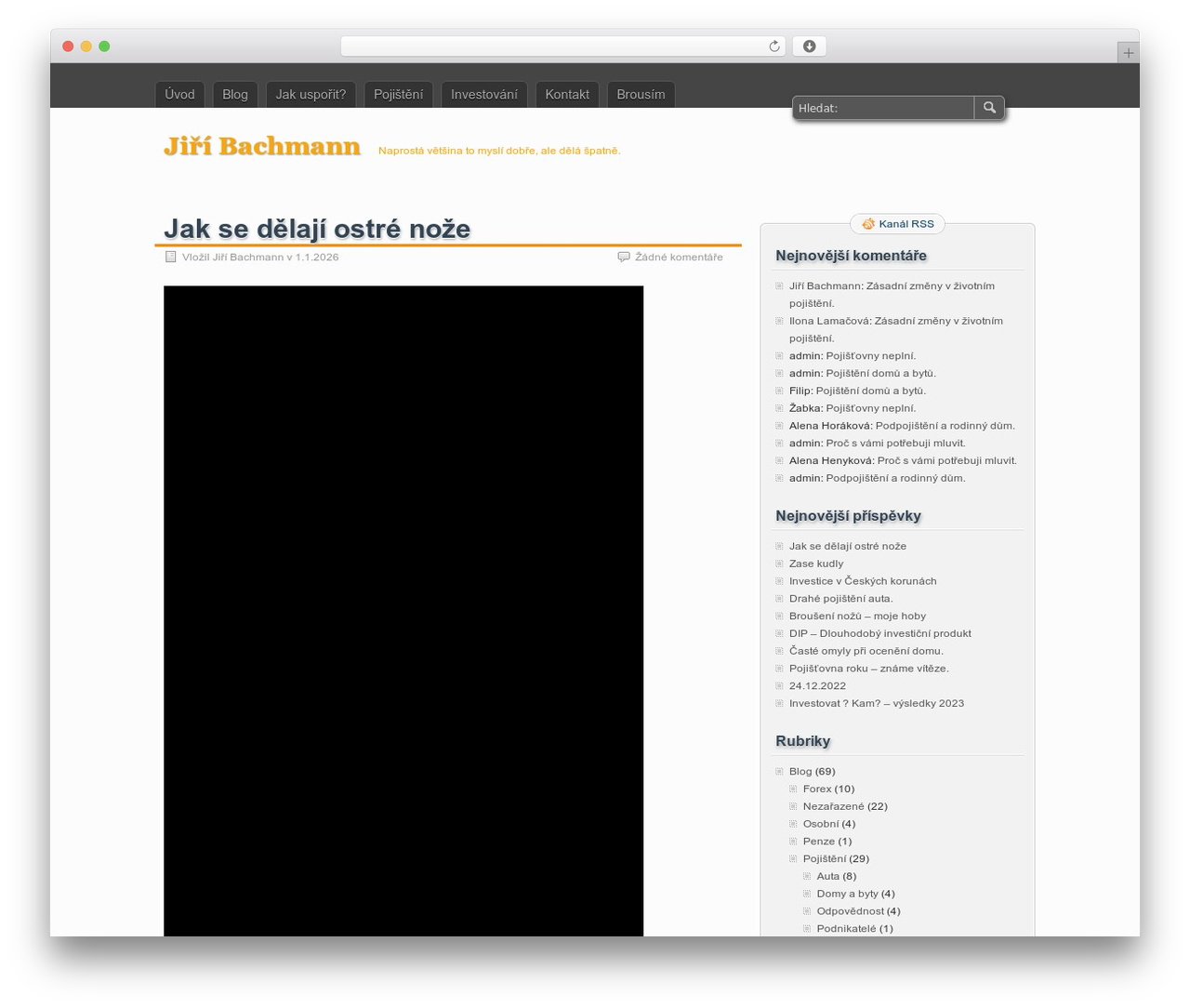Focus the Hledat search field

(x=883, y=108)
